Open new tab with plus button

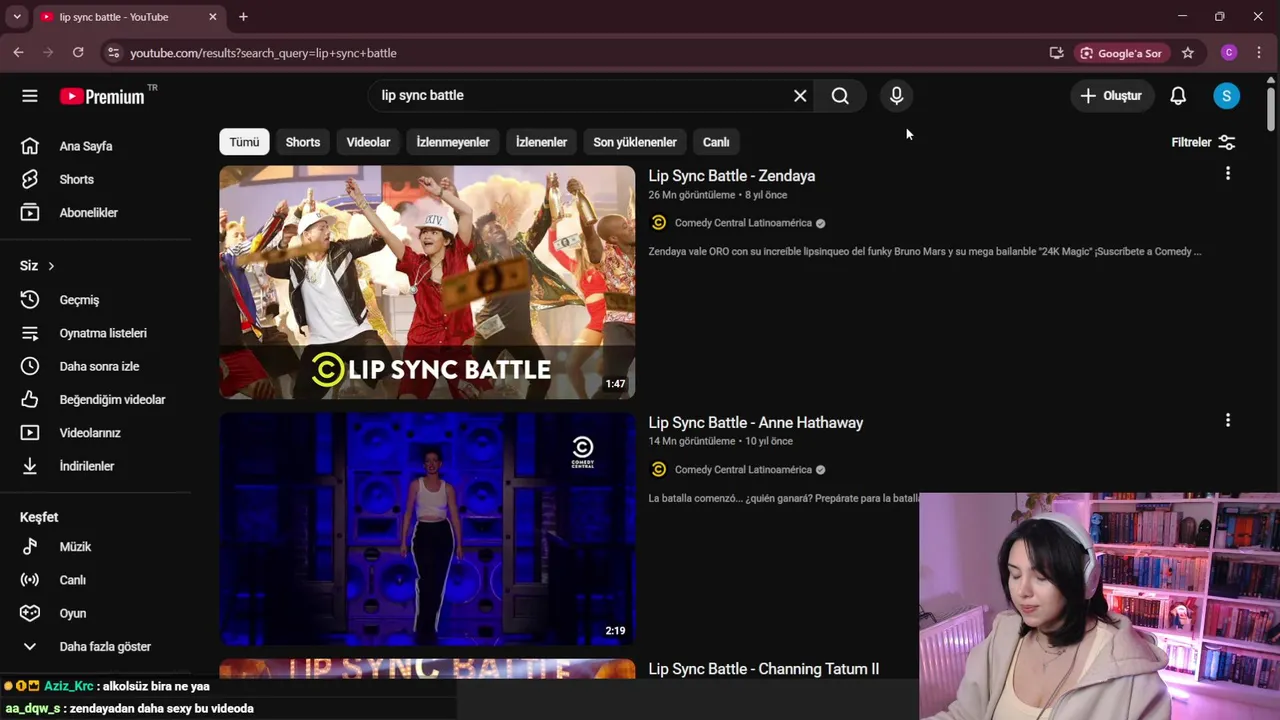coord(243,17)
